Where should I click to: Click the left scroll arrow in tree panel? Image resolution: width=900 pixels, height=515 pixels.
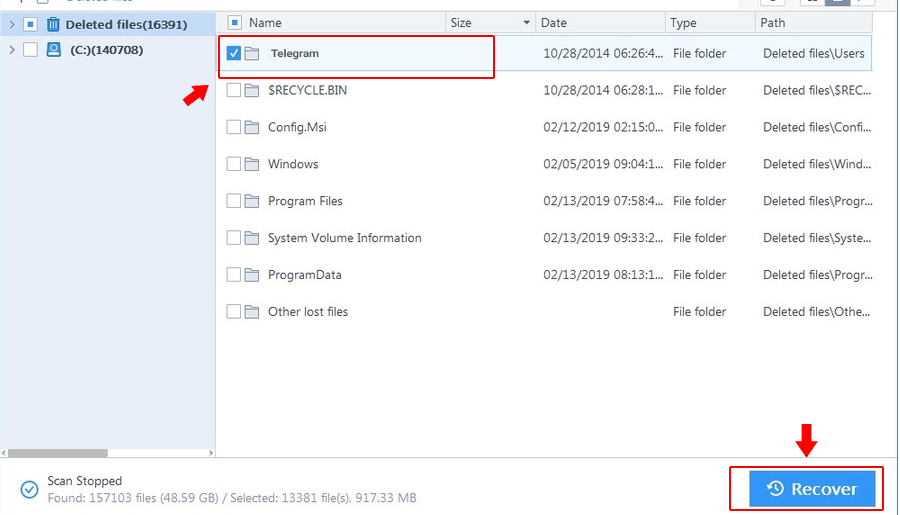4,453
